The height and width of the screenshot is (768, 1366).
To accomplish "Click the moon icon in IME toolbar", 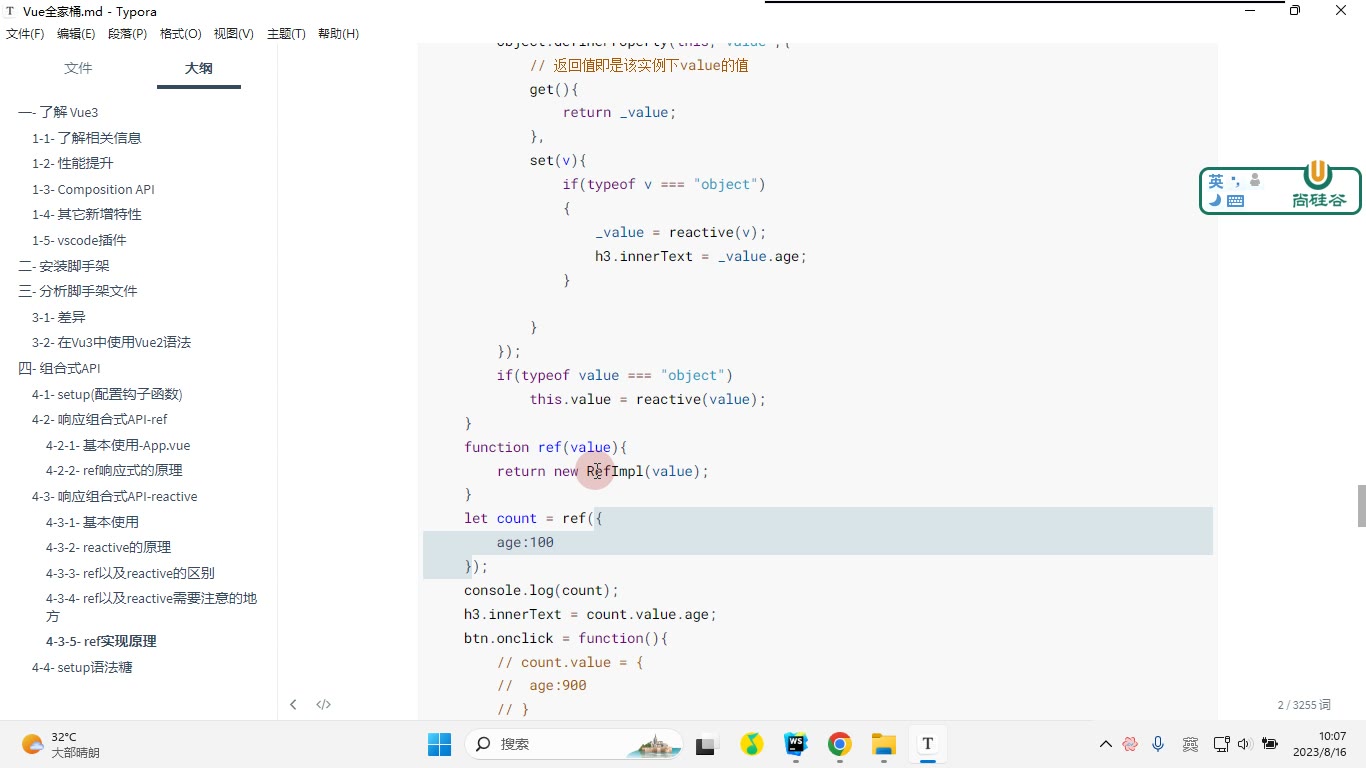I will [1214, 200].
